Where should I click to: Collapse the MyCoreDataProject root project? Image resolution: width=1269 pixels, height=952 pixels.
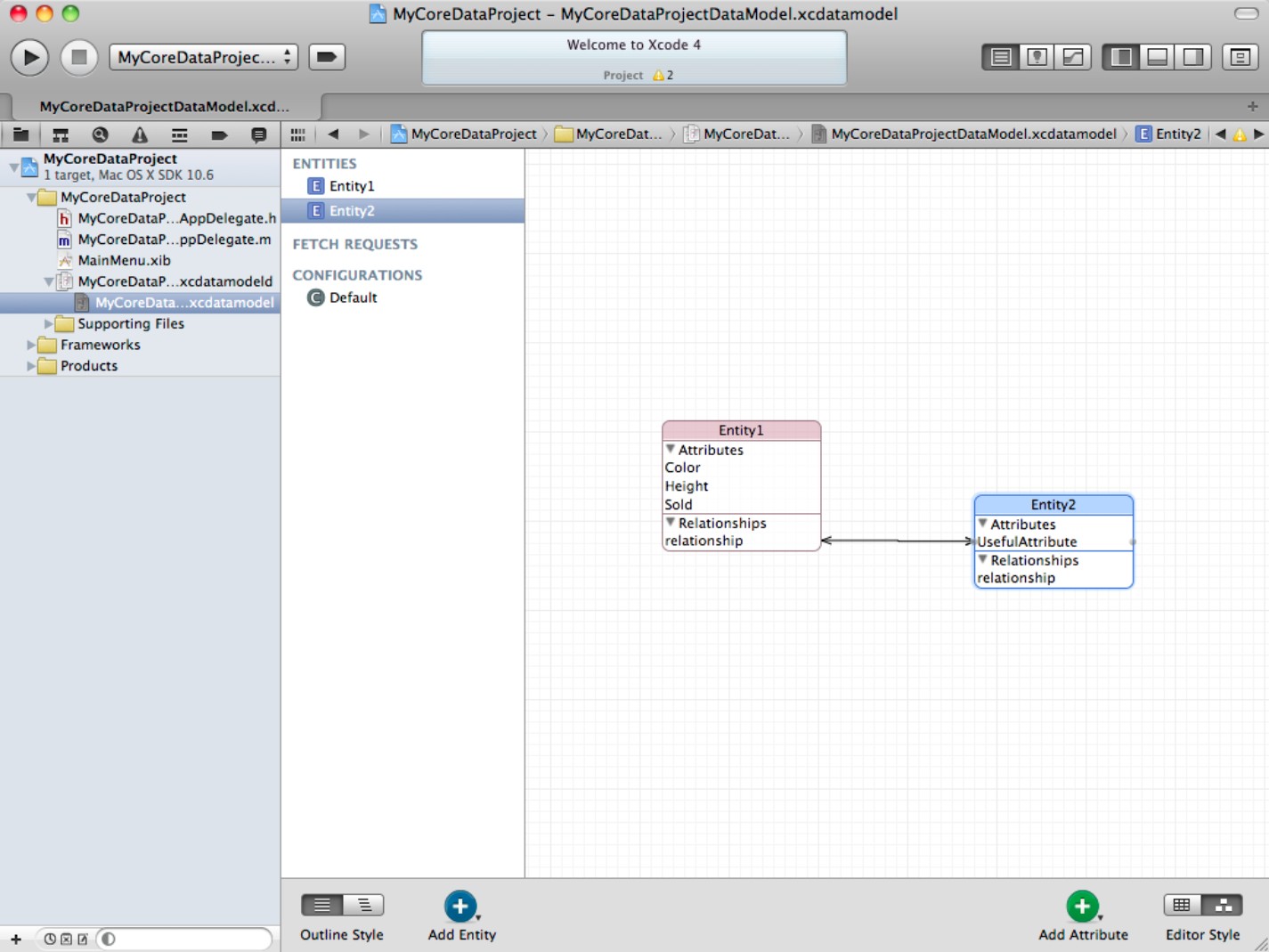click(14, 167)
